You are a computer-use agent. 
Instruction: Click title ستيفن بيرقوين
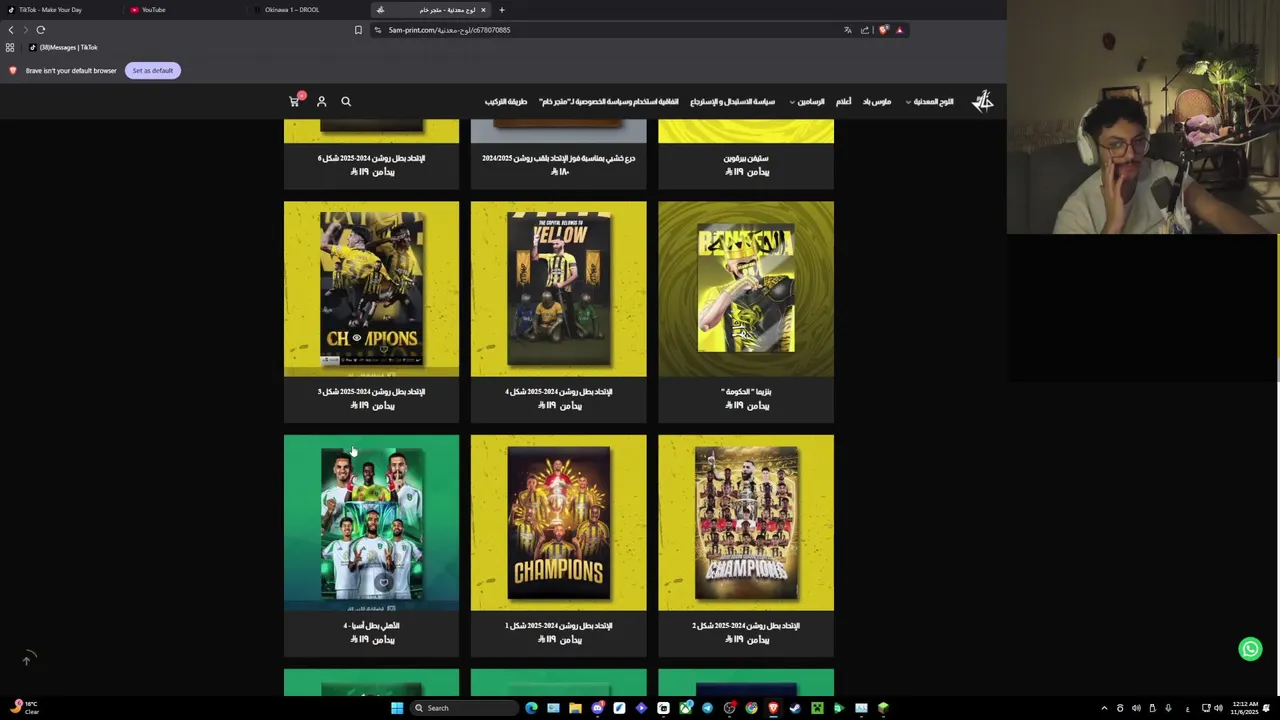(746, 158)
